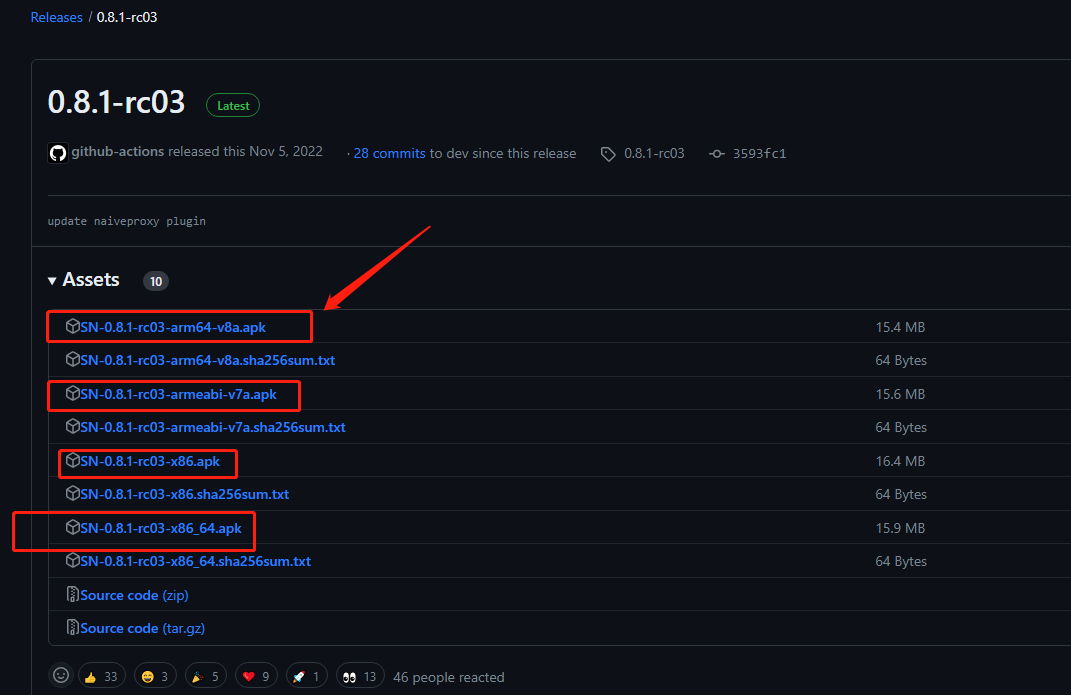Click the smiley add-reaction icon
Screen dimensions: 1071x695
62,677
